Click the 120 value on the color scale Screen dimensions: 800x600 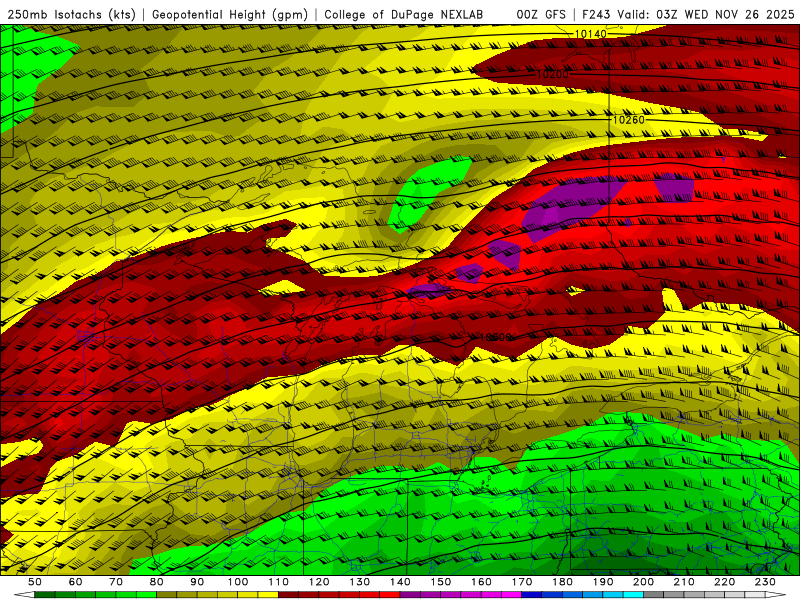pyautogui.click(x=319, y=582)
